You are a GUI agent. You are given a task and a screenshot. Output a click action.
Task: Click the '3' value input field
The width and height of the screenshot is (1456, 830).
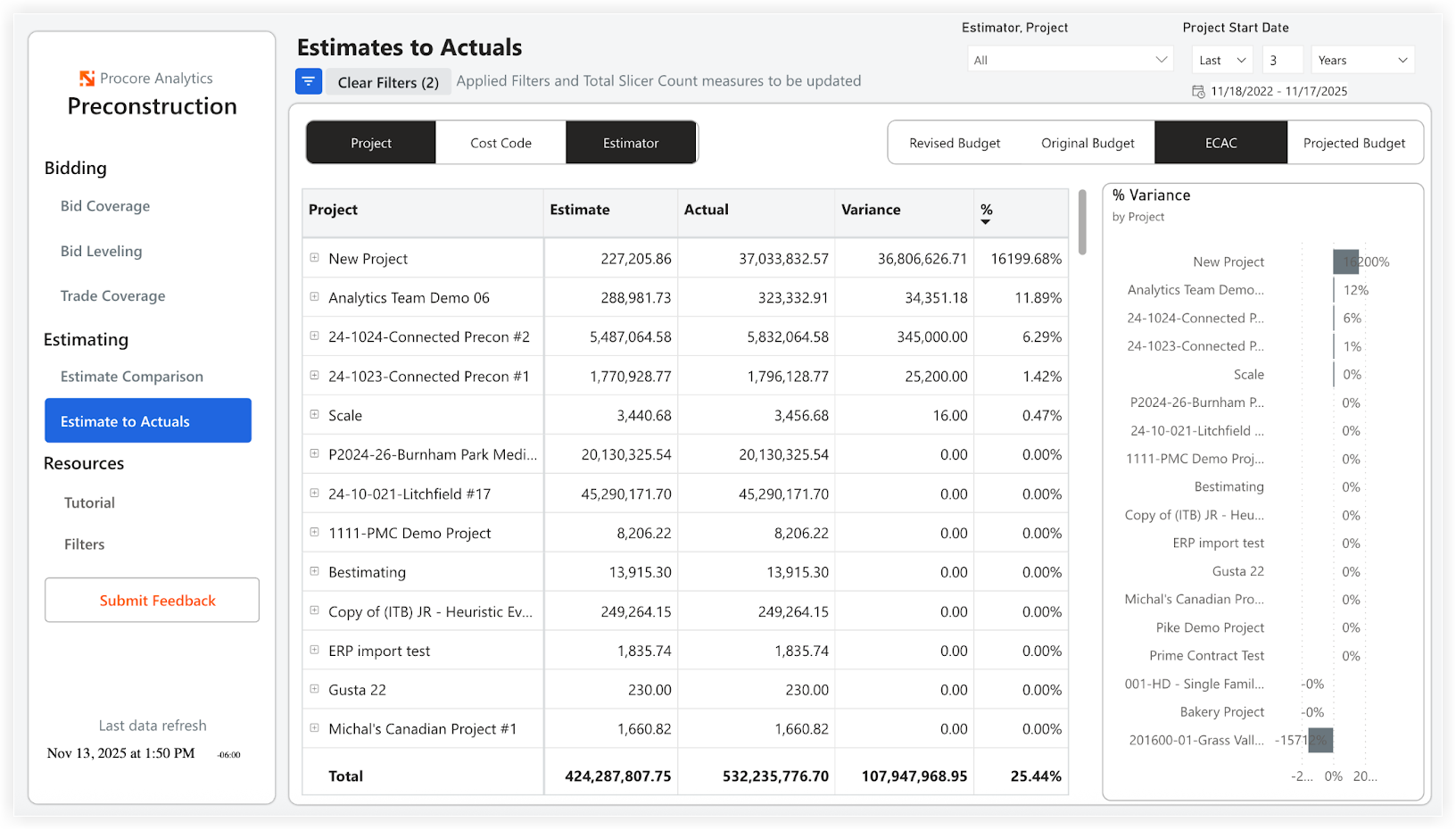(1283, 59)
